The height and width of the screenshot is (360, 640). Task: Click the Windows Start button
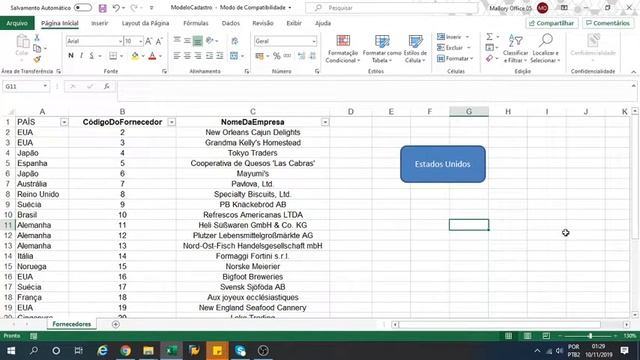[x=11, y=351]
